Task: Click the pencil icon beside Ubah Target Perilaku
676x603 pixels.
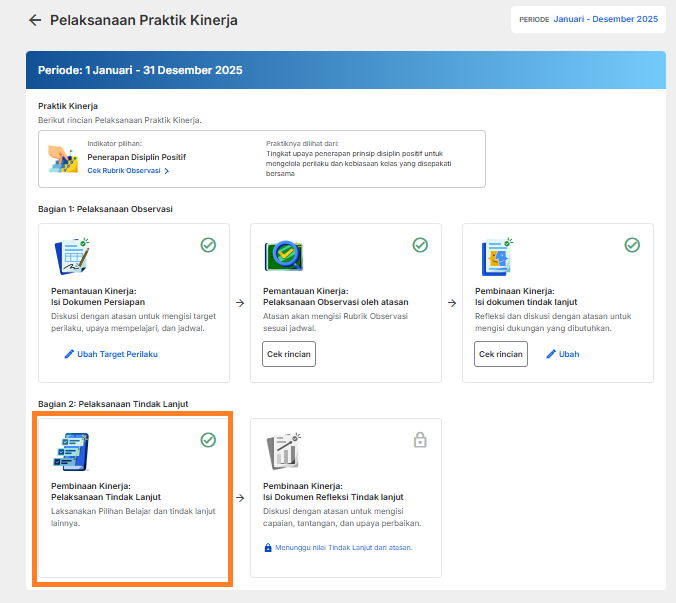Action: click(69, 354)
